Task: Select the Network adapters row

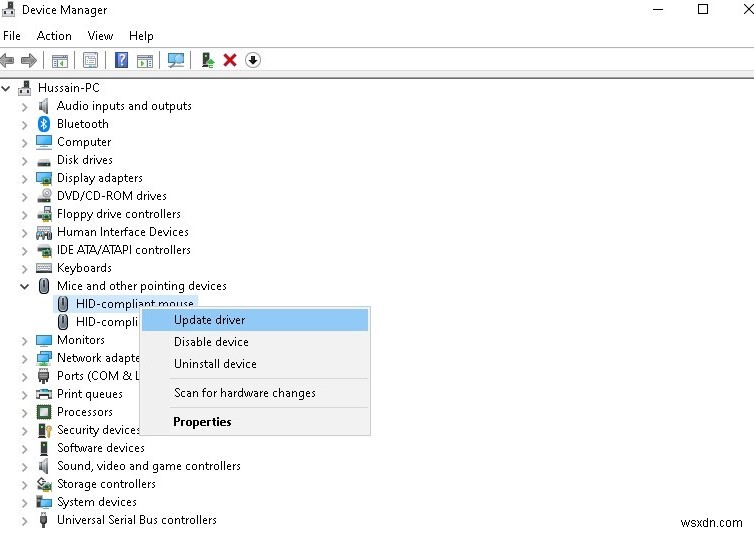Action: click(98, 358)
